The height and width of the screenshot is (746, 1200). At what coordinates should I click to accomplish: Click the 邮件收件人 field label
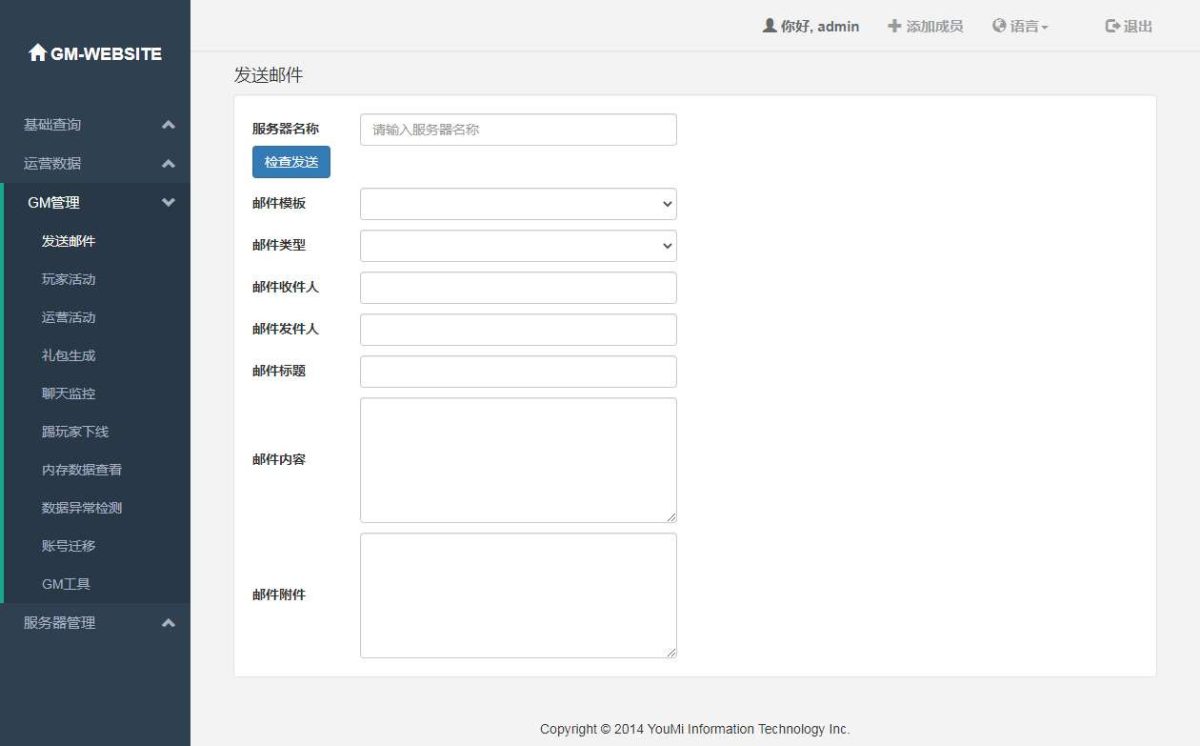click(x=285, y=287)
